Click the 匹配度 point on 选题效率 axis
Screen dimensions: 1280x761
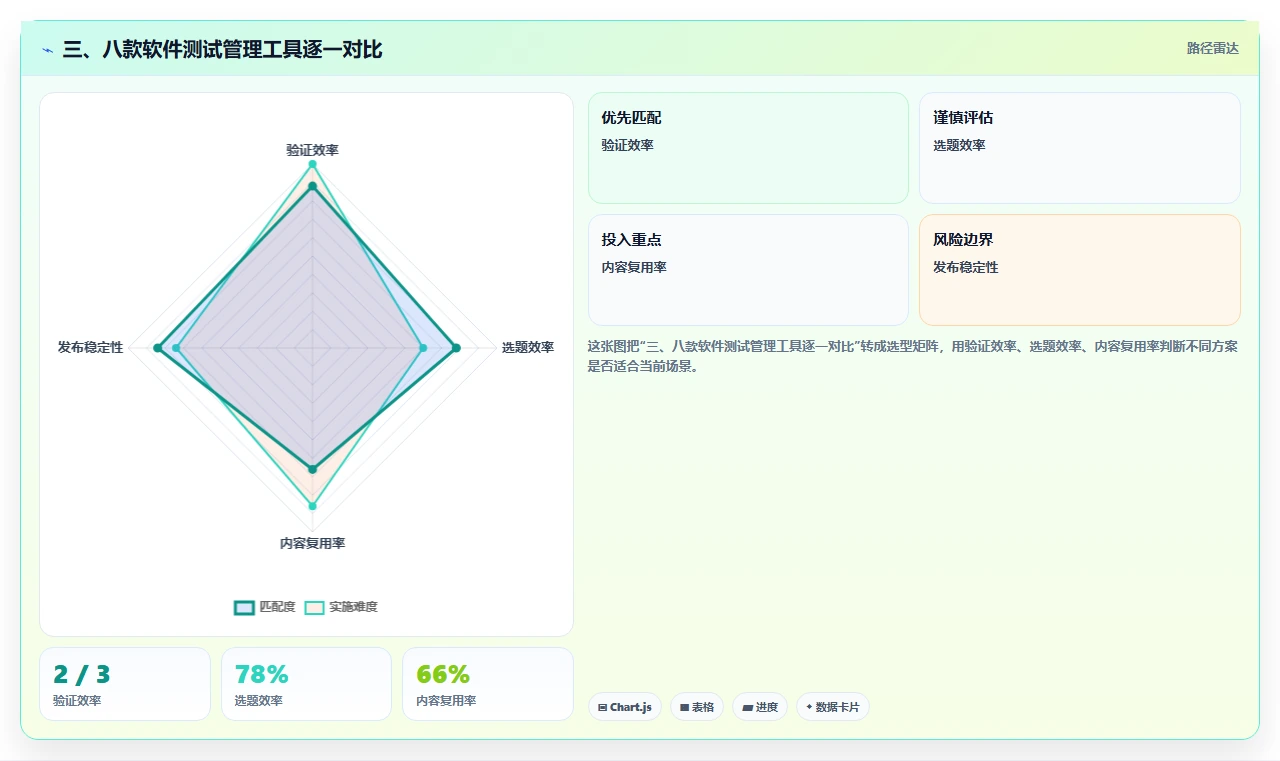point(456,348)
